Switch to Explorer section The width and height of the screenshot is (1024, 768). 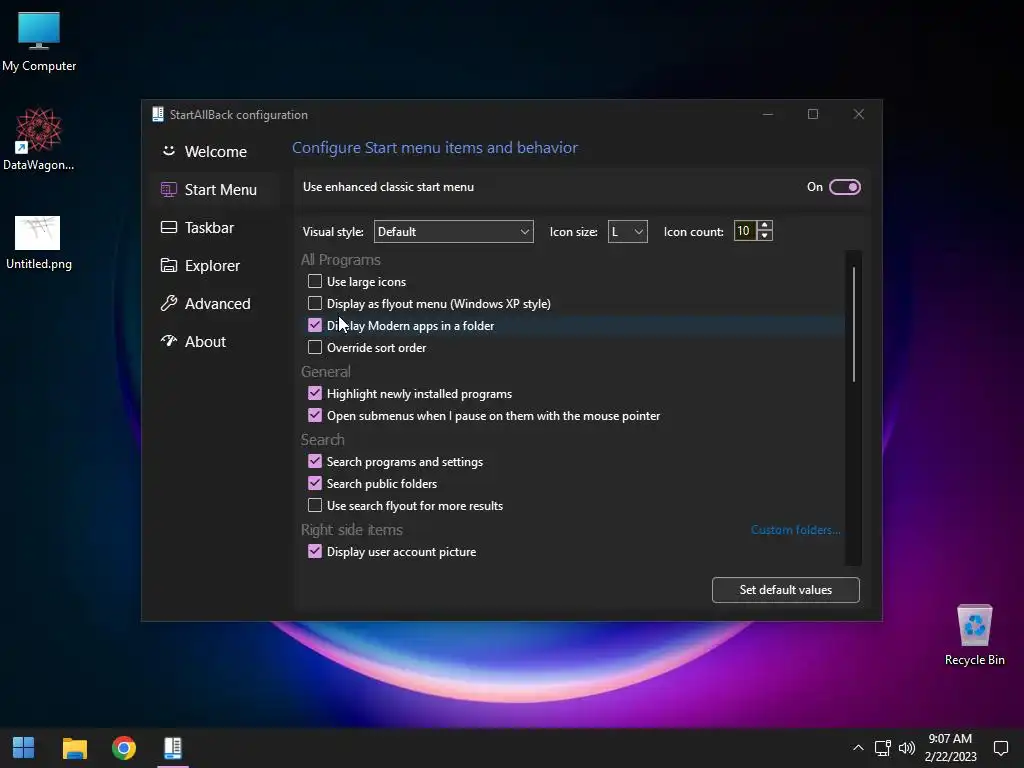coord(215,265)
